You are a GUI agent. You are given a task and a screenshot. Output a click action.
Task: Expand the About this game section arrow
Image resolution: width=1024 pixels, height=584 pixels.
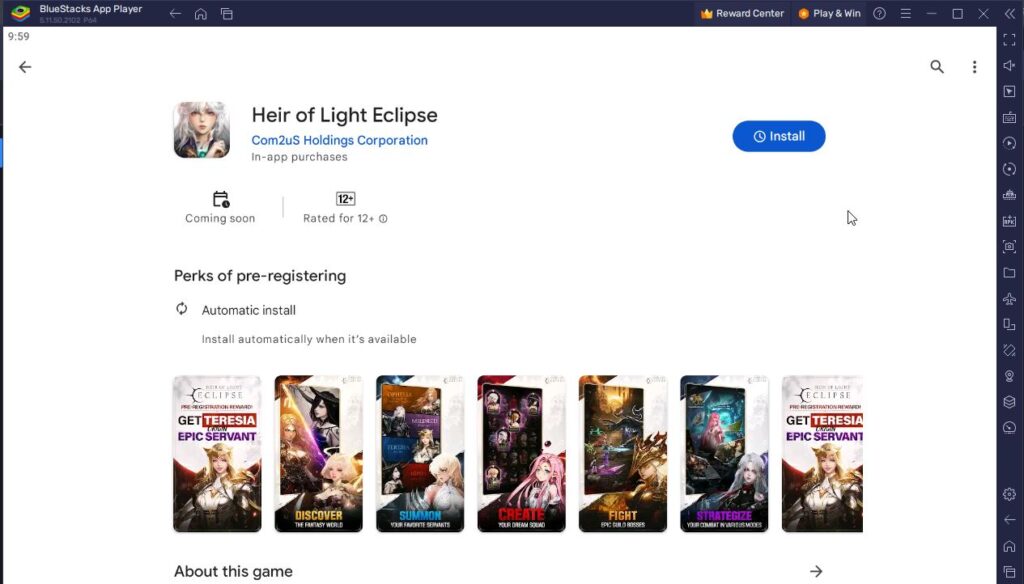(816, 570)
